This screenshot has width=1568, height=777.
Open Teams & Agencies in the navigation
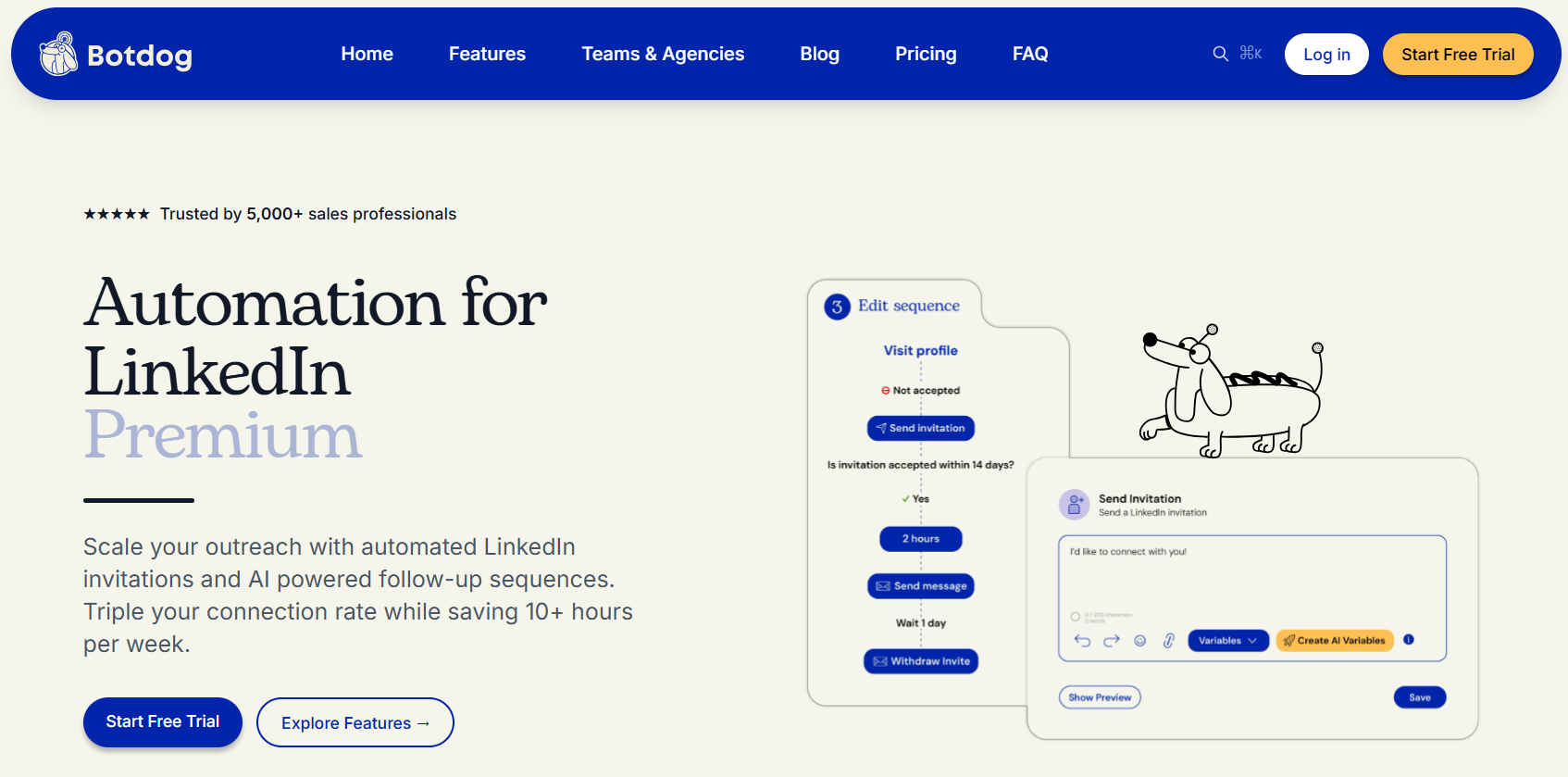coord(663,54)
